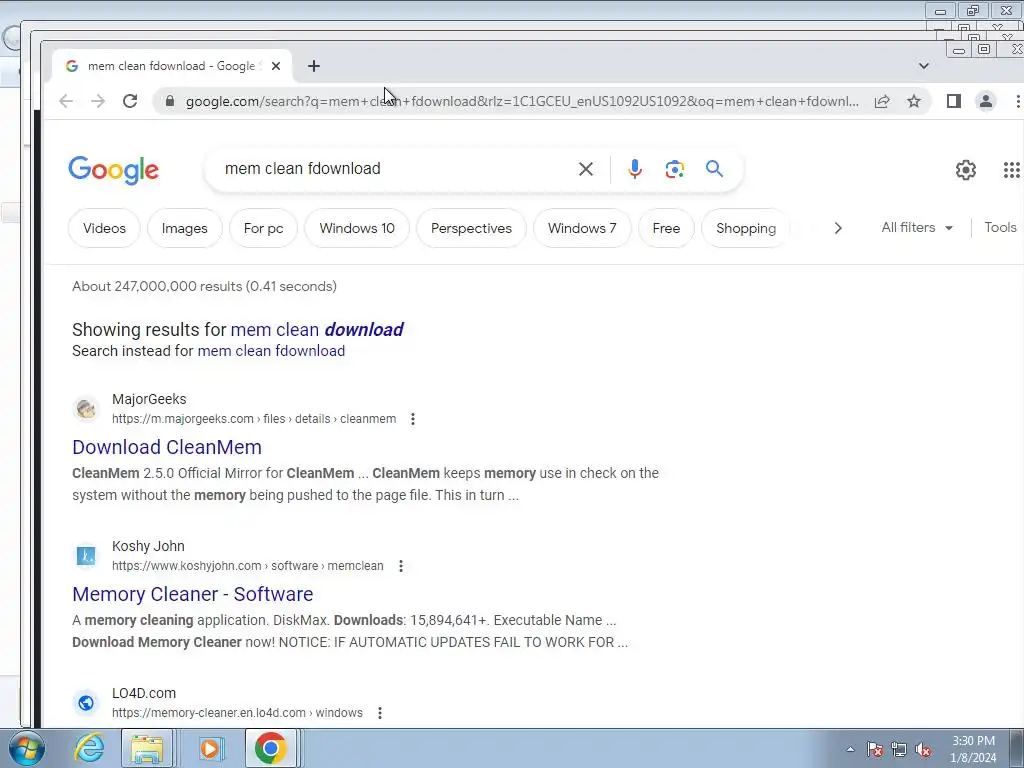Click the results count text About 247,000,000 results

pos(204,287)
